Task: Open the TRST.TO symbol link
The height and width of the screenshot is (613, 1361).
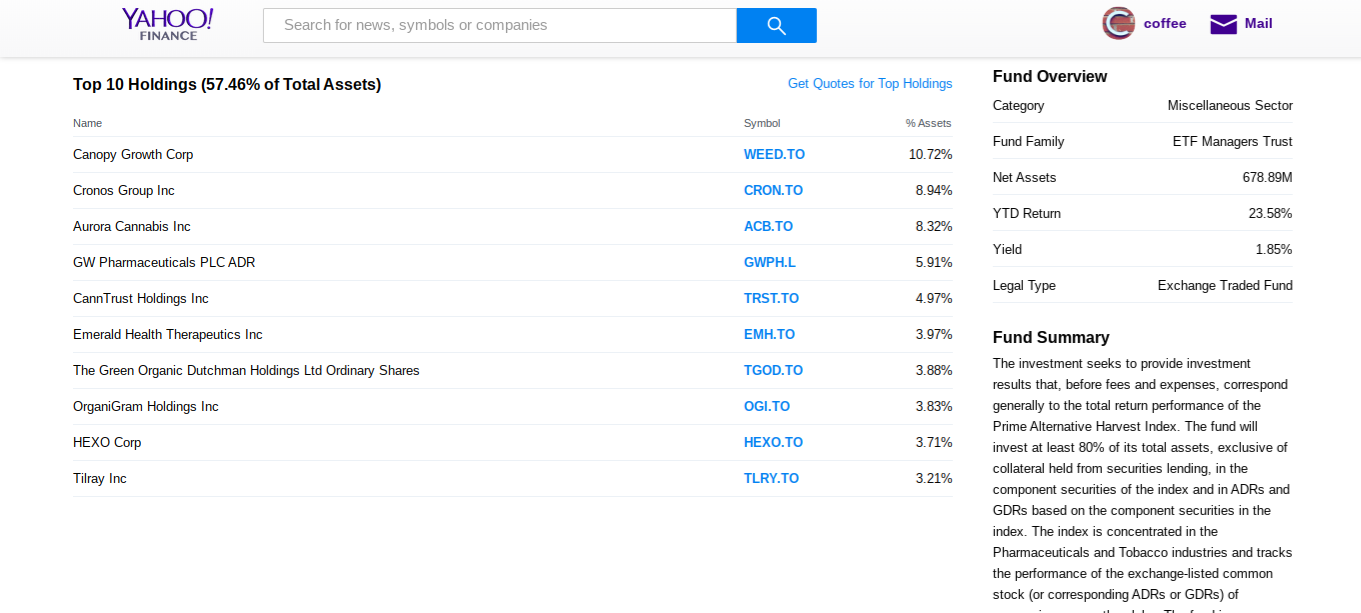Action: (x=771, y=299)
